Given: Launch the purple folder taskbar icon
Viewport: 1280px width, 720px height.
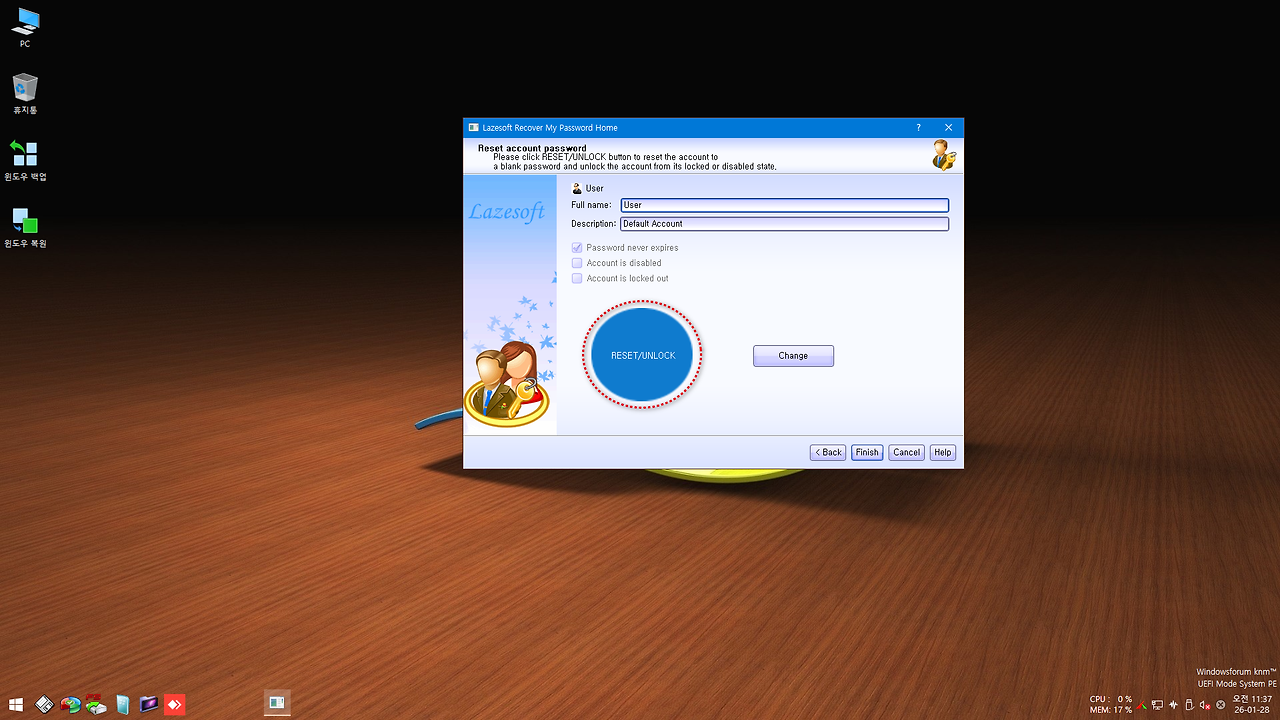Looking at the screenshot, I should tap(149, 704).
